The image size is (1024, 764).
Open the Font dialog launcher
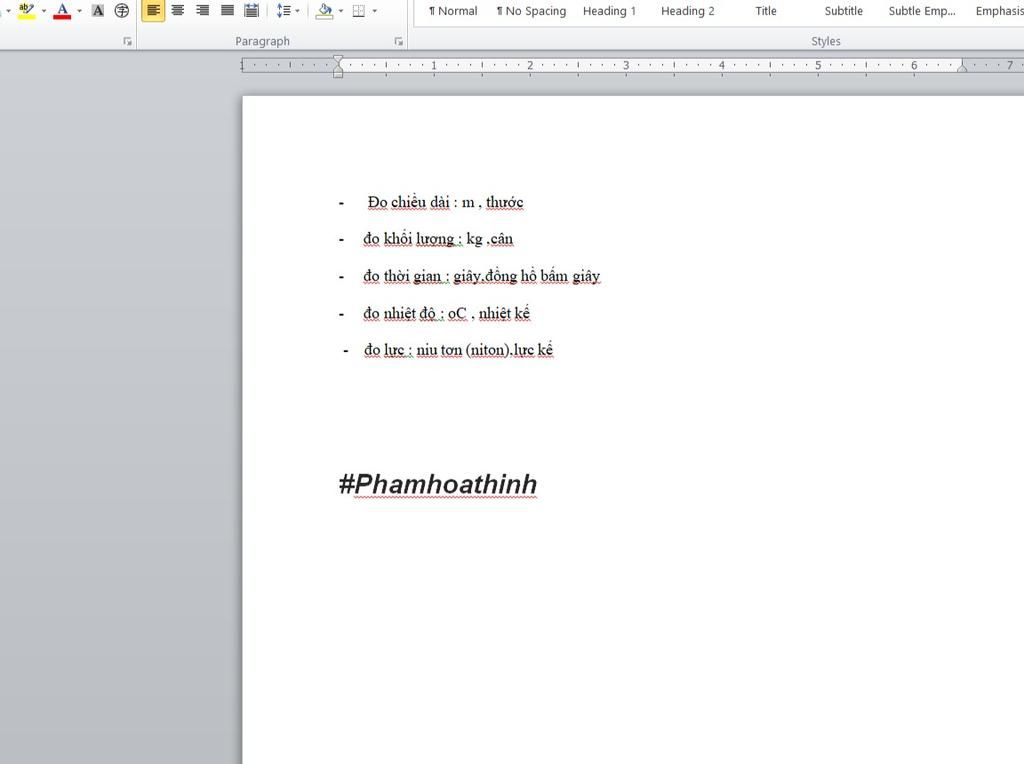point(127,42)
